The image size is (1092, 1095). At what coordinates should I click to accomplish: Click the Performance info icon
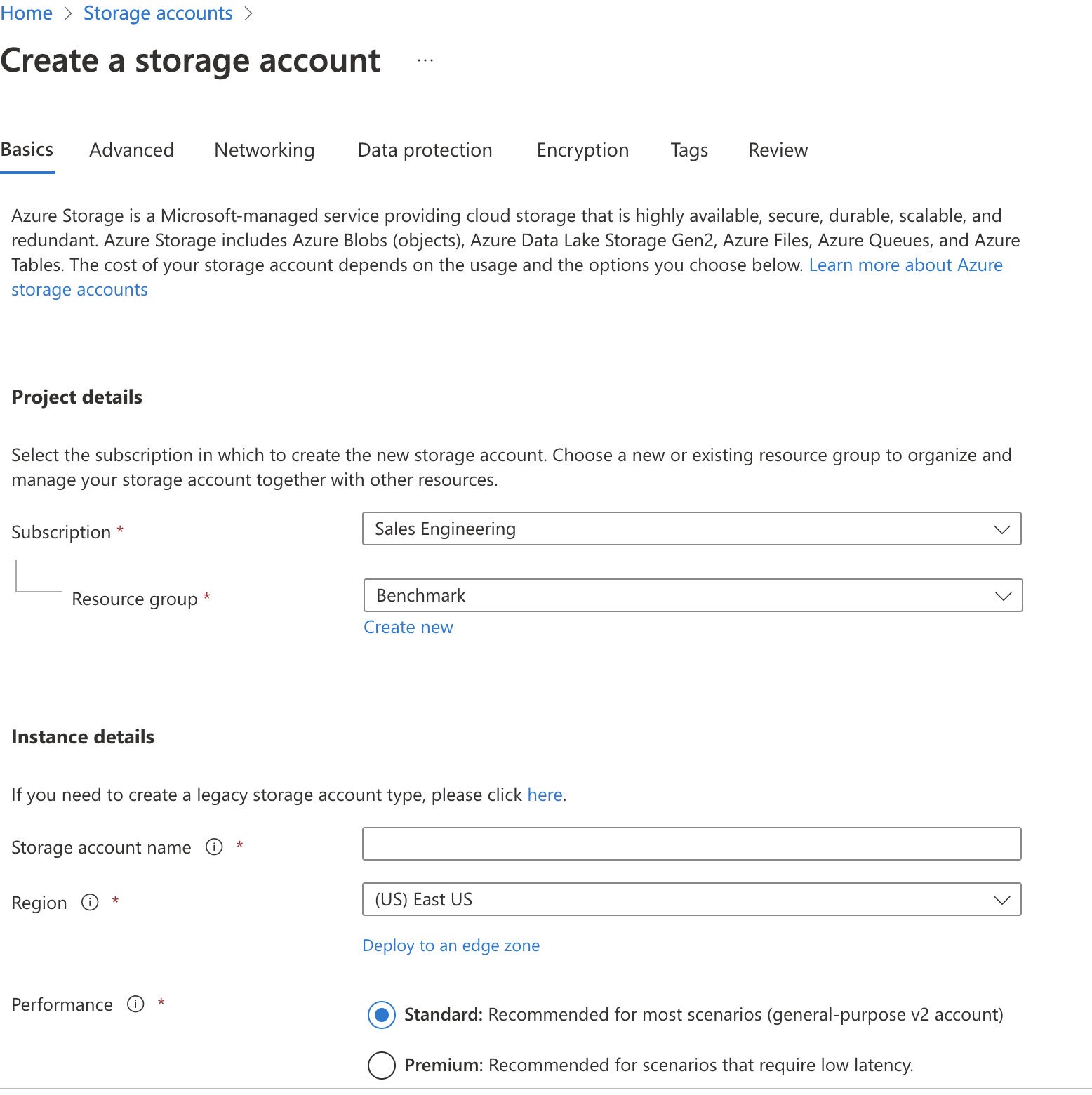135,1004
